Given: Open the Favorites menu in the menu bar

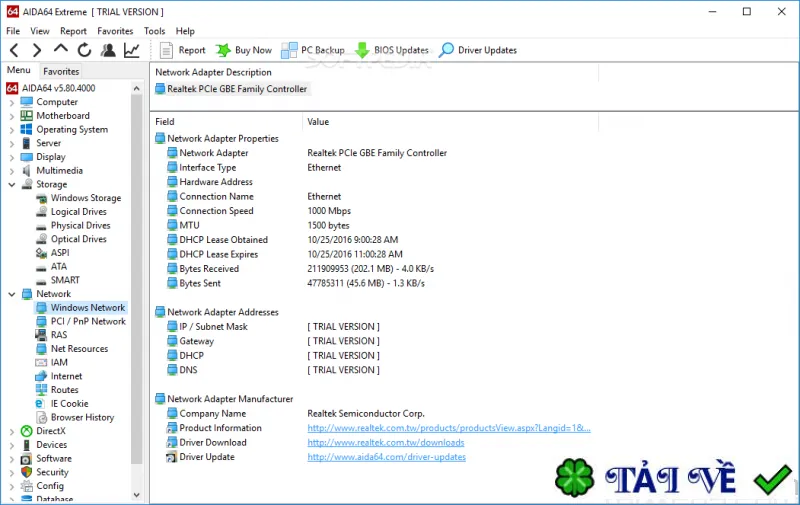Looking at the screenshot, I should point(115,31).
